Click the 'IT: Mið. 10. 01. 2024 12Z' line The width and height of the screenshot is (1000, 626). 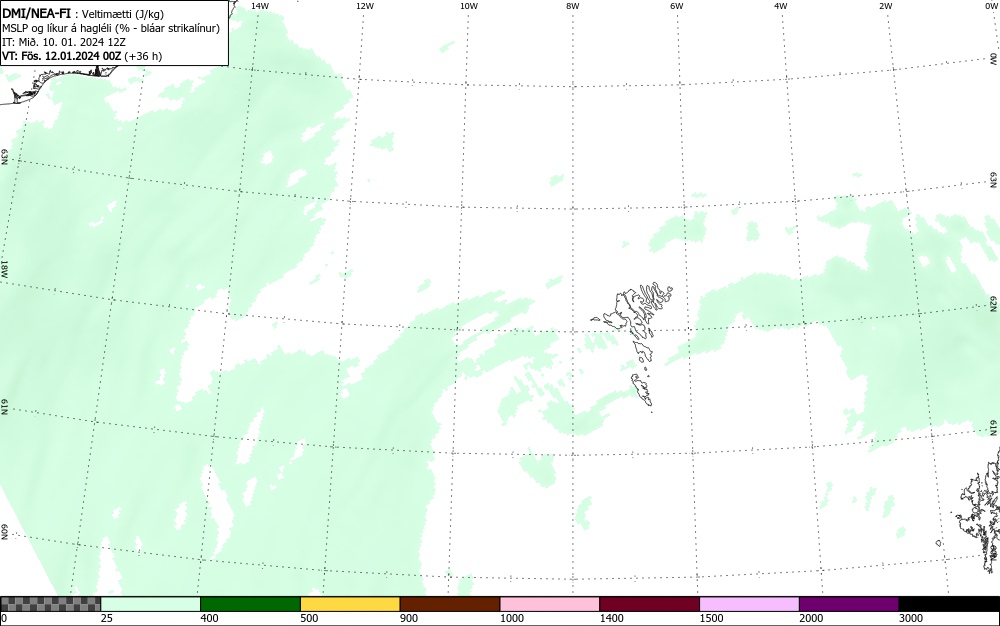(64, 42)
